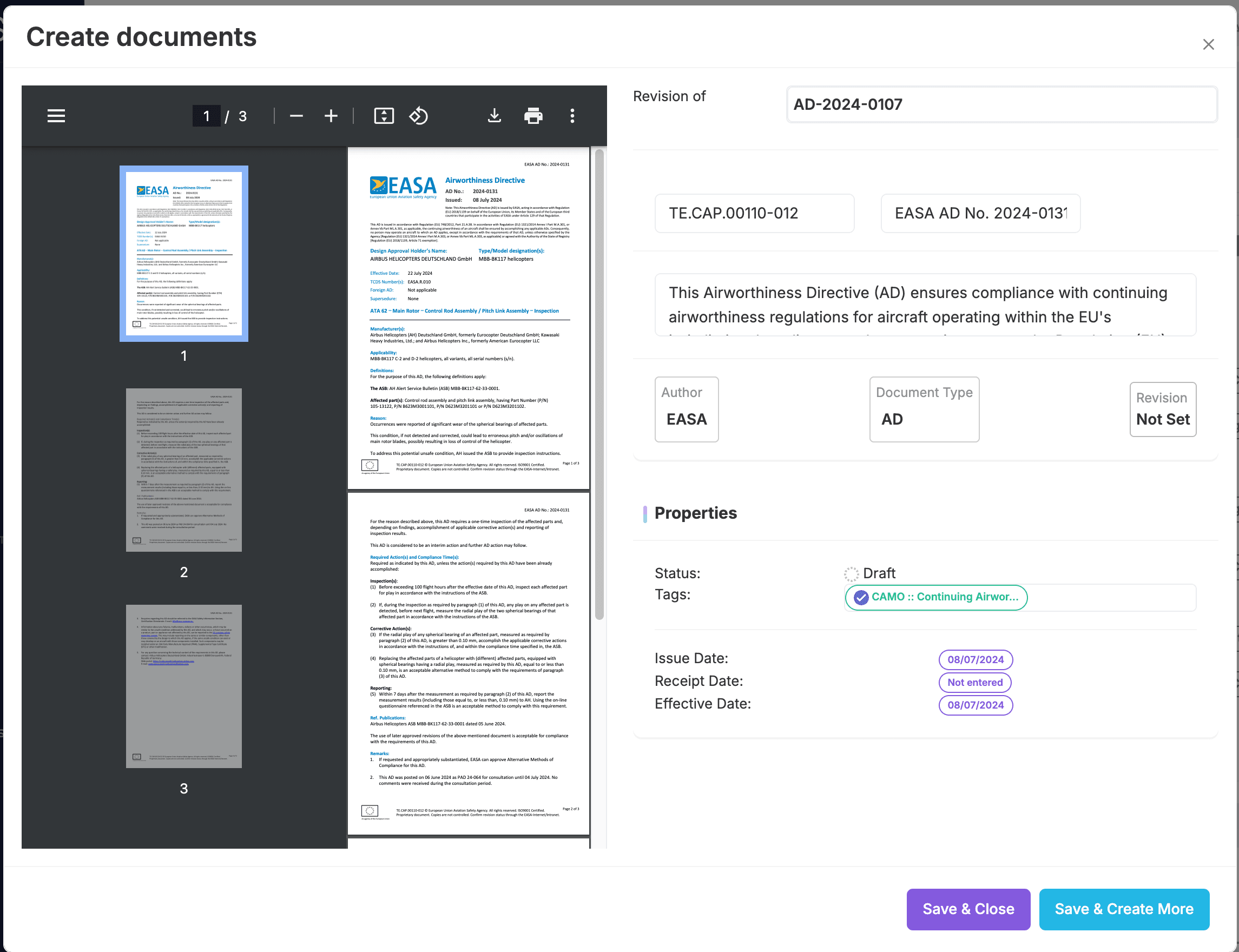Open the PDF viewer more actions menu
Screen dimensions: 1239x952
click(572, 116)
